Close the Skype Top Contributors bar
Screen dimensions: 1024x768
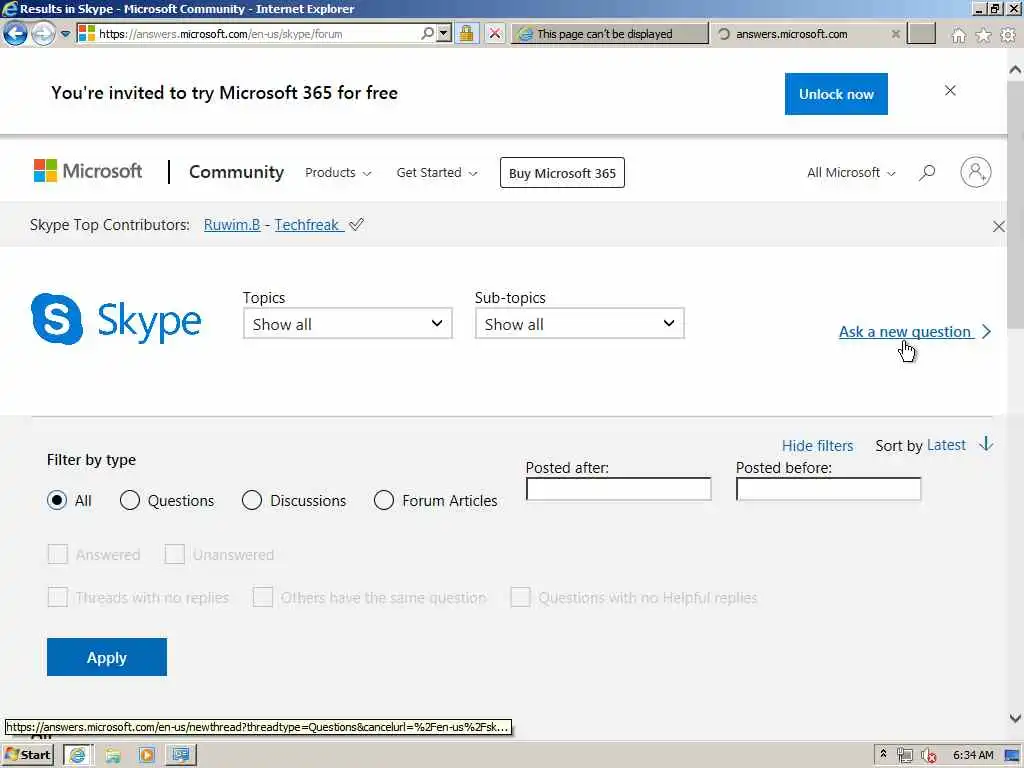click(x=999, y=227)
